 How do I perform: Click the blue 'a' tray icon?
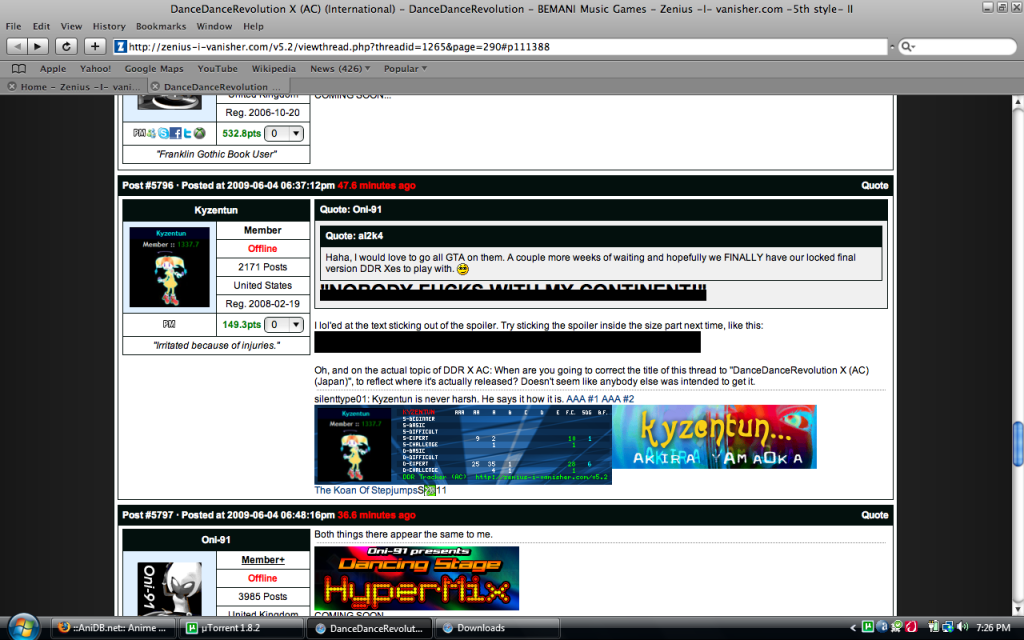[x=882, y=627]
